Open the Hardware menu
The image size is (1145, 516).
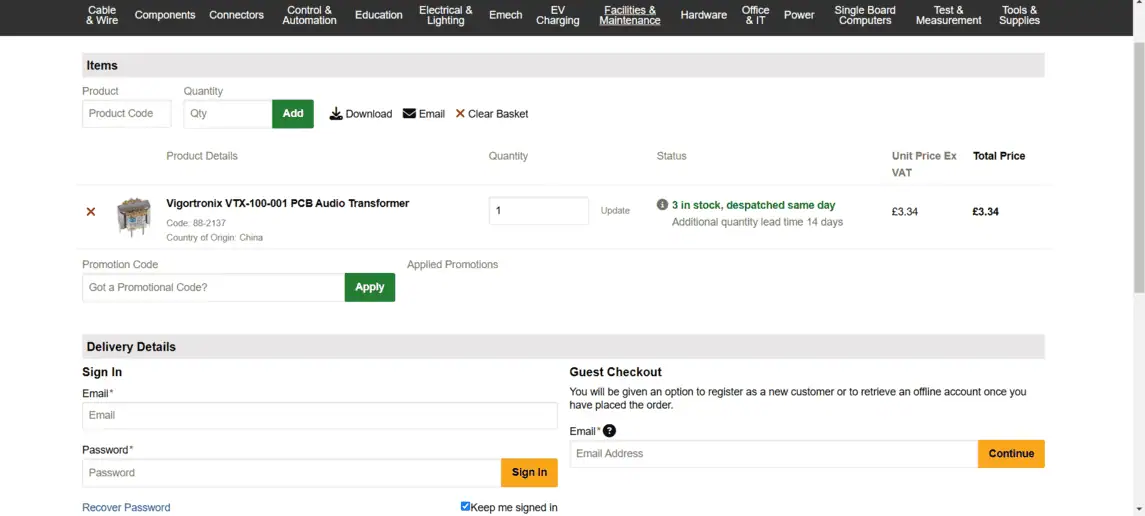(x=703, y=15)
